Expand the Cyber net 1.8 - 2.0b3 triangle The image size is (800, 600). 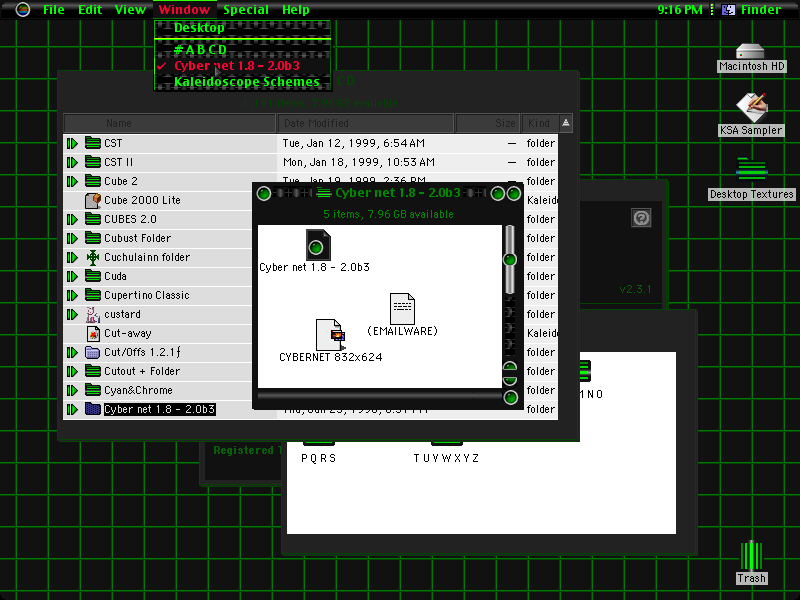(x=72, y=409)
